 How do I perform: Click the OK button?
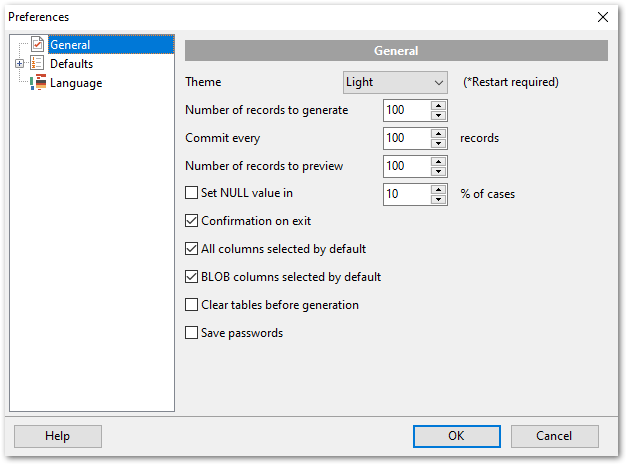(457, 436)
